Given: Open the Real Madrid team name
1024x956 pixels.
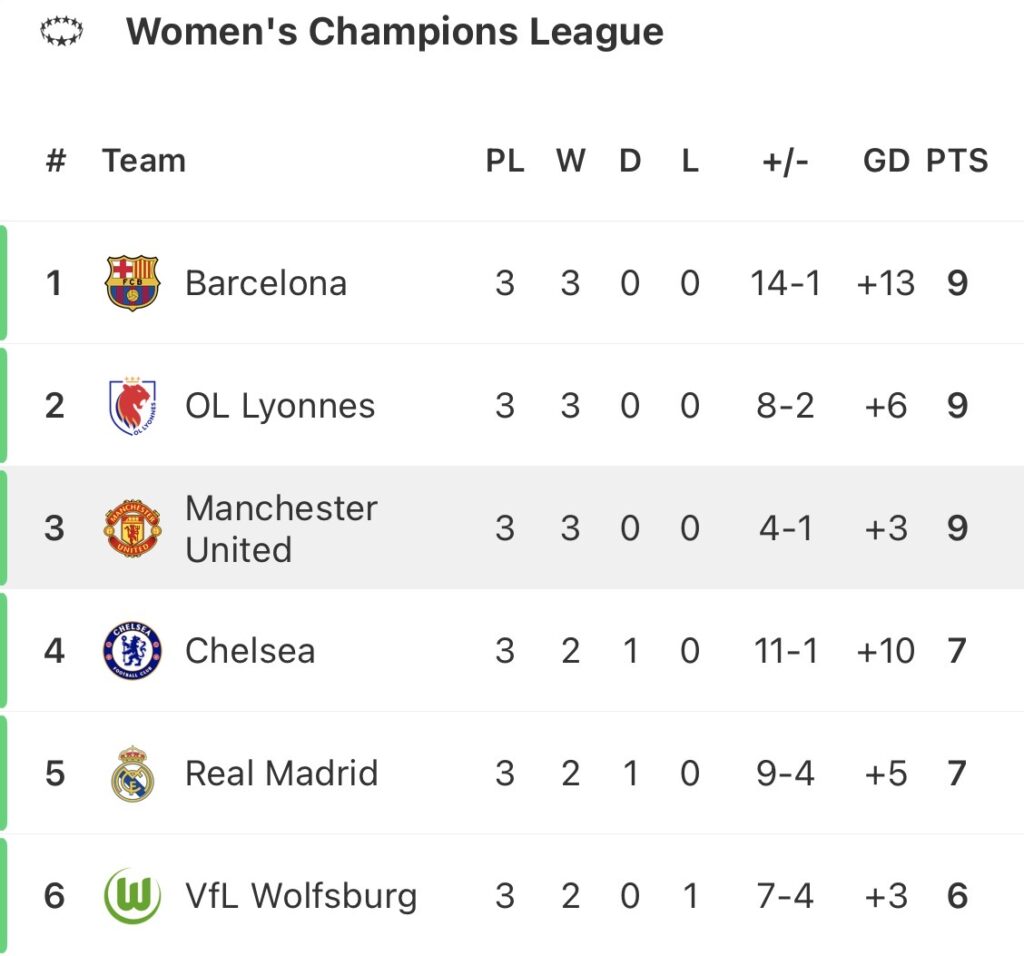Looking at the screenshot, I should pos(282,774).
